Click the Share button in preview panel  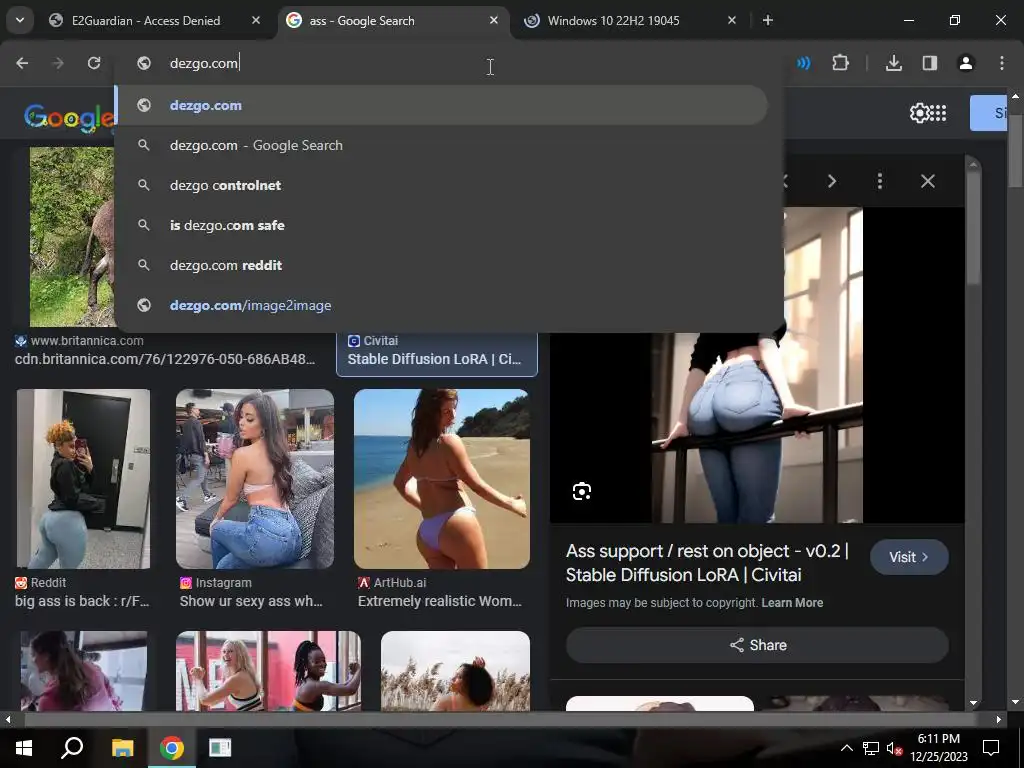pyautogui.click(x=757, y=645)
